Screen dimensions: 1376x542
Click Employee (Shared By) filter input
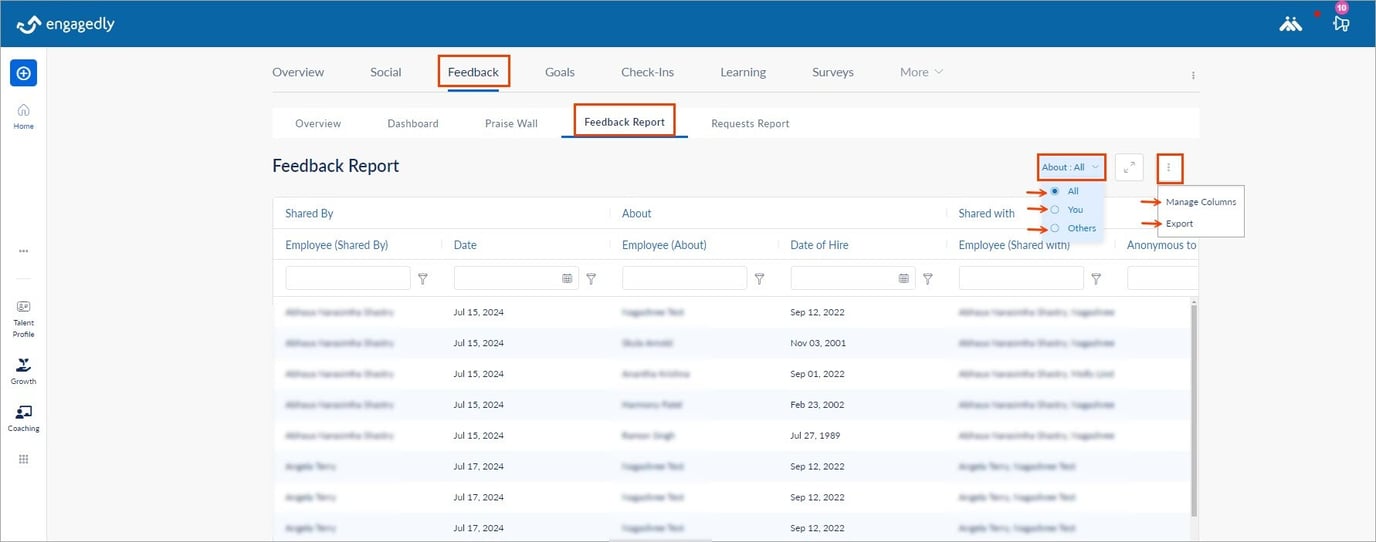pos(348,278)
